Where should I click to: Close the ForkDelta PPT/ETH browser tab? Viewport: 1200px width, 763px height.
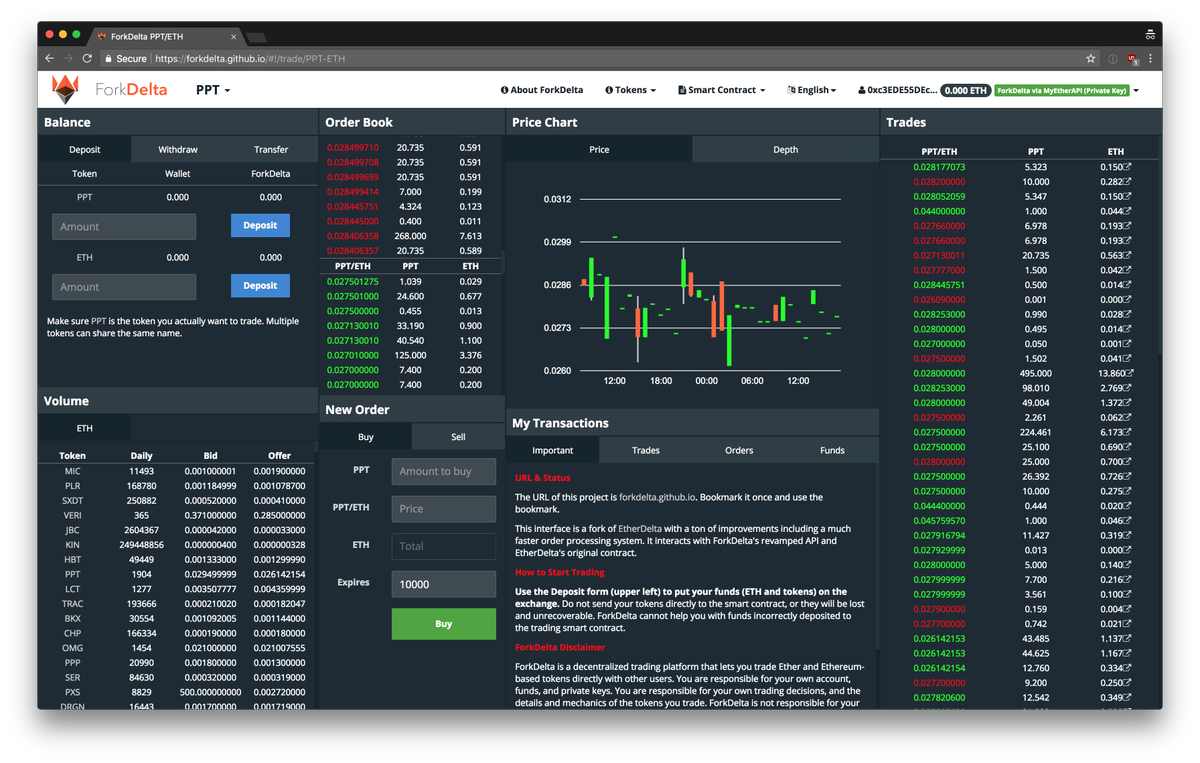point(234,36)
